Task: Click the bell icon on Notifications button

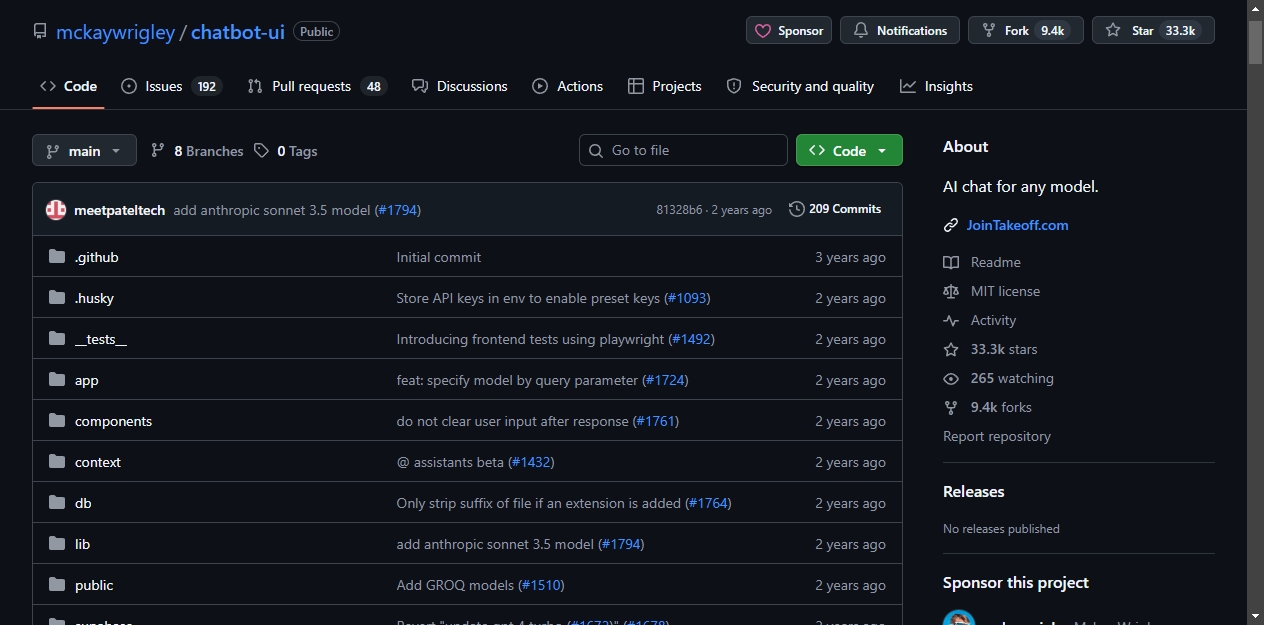Action: [x=861, y=30]
